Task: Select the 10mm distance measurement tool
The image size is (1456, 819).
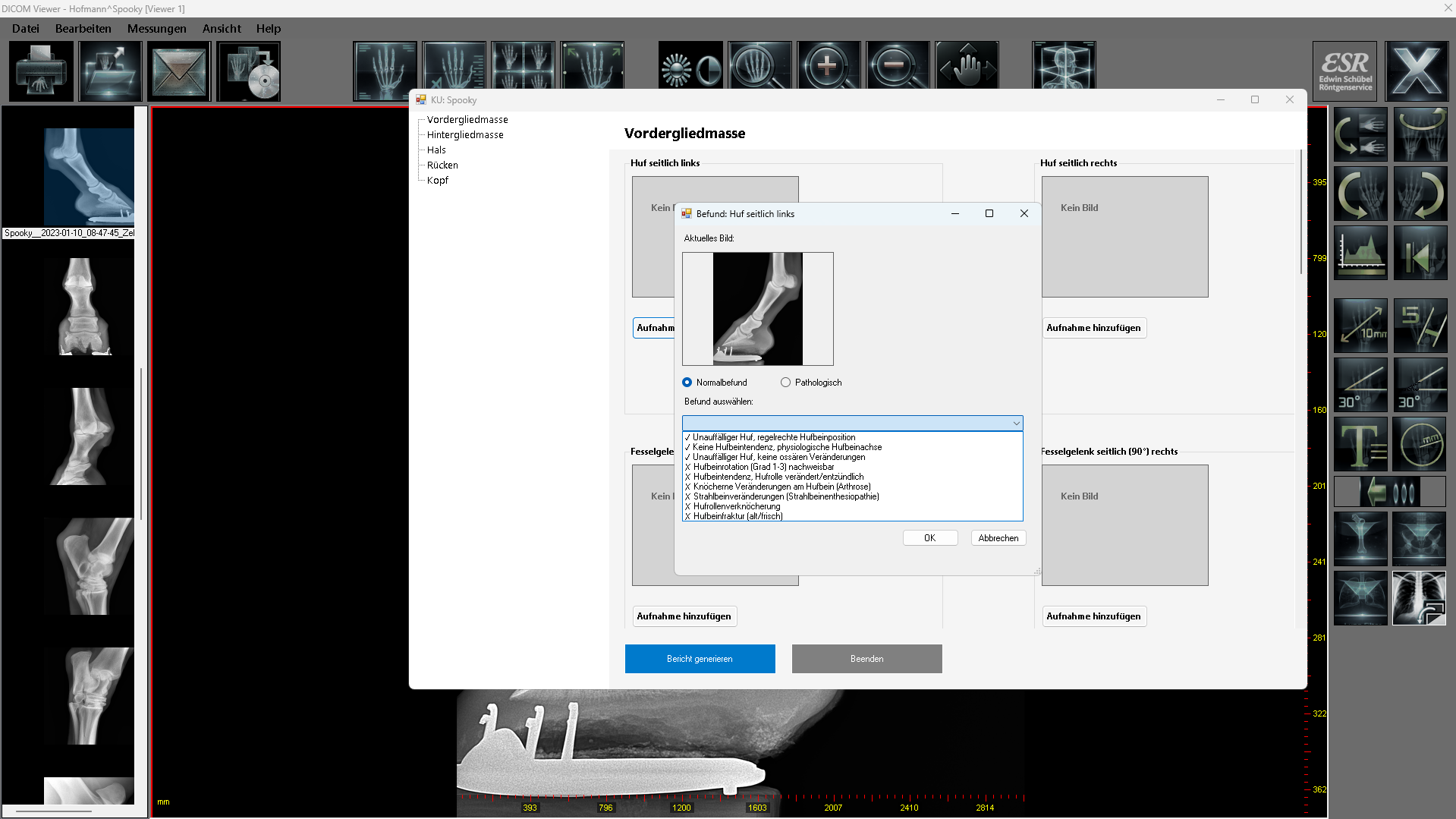Action: click(x=1360, y=326)
